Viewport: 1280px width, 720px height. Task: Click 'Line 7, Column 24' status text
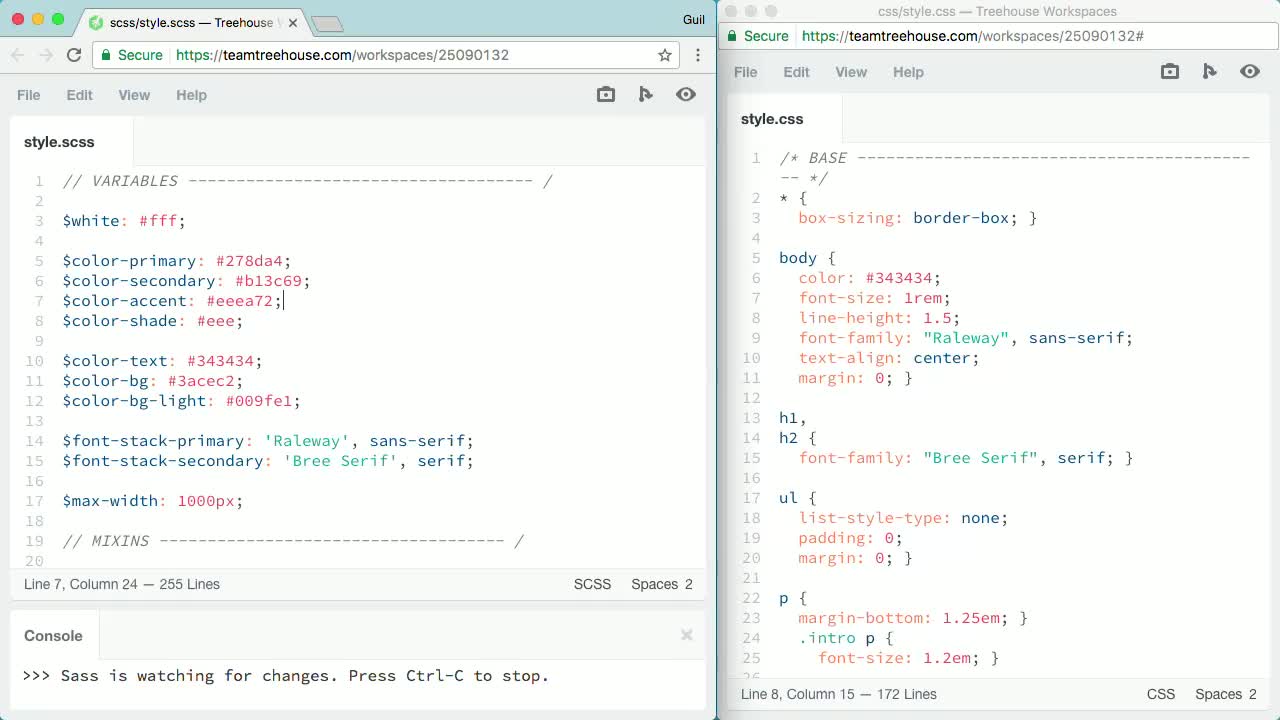(81, 584)
